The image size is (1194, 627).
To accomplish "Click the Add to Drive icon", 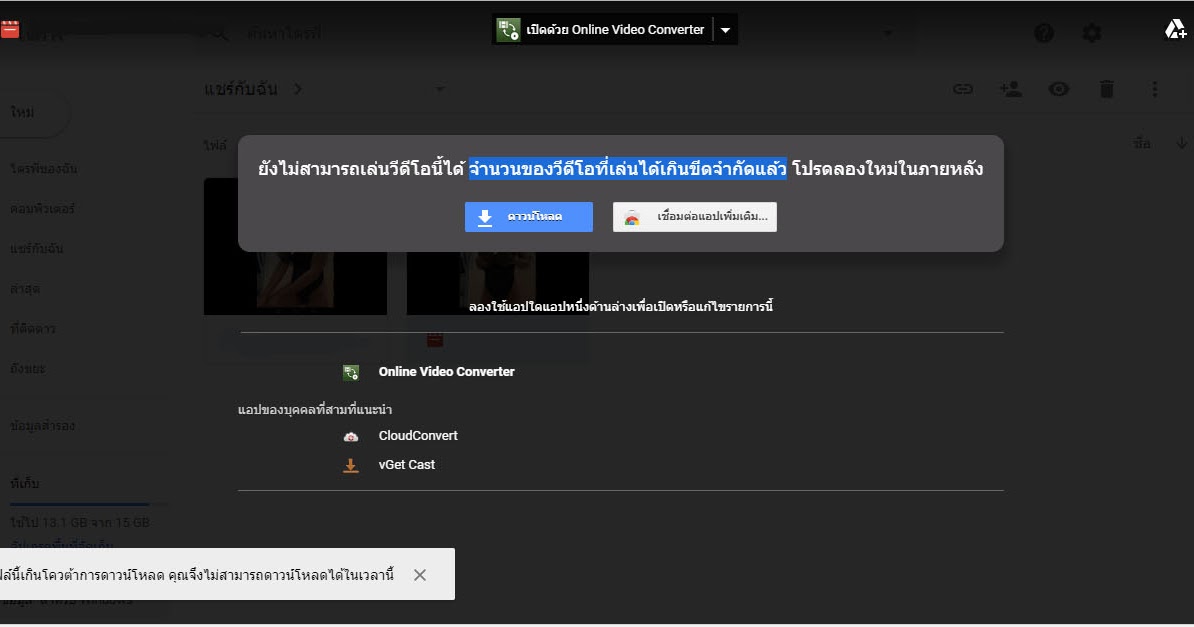I will [1175, 30].
